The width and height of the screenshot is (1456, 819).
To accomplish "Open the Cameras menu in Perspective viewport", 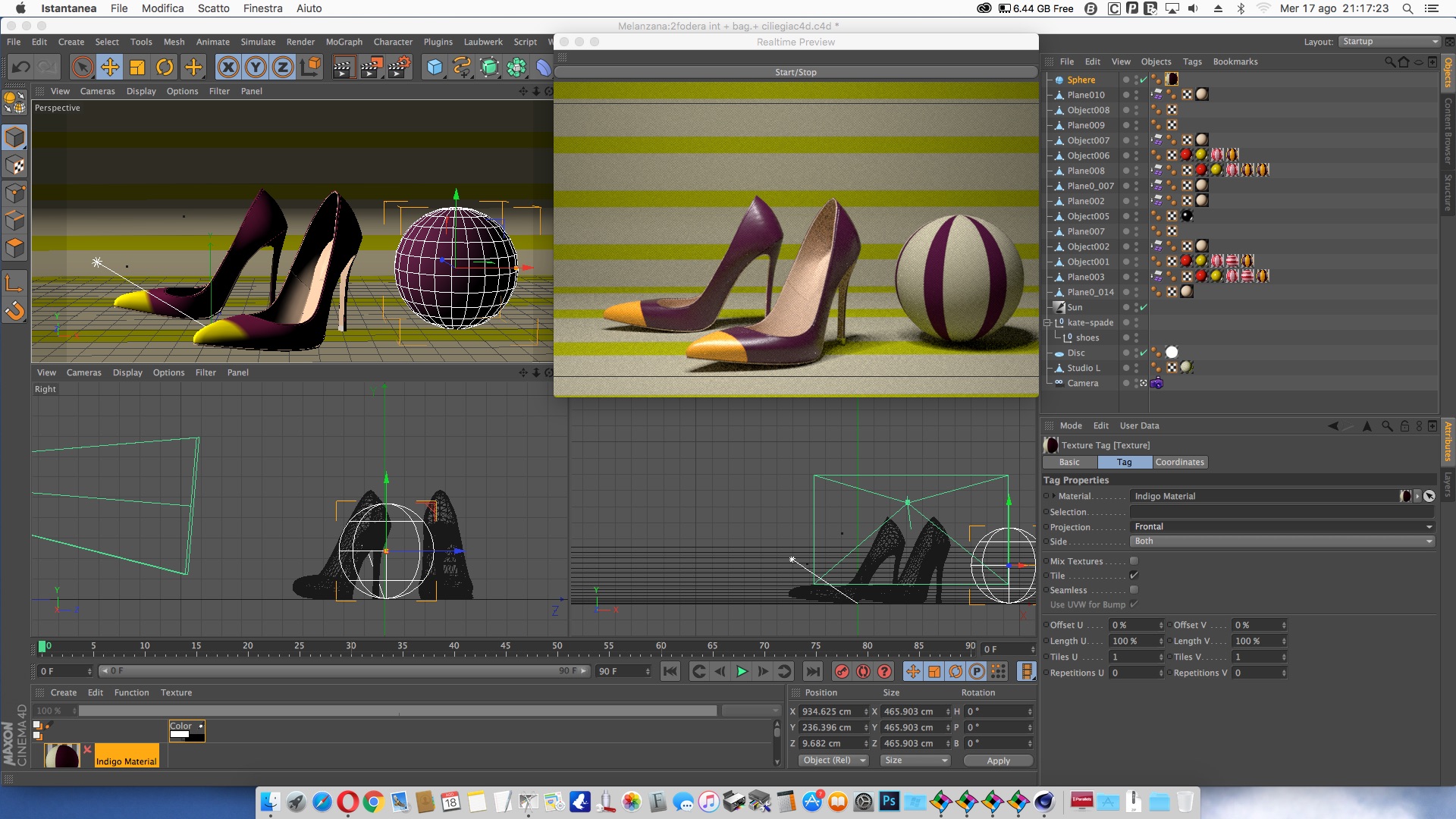I will tap(98, 91).
